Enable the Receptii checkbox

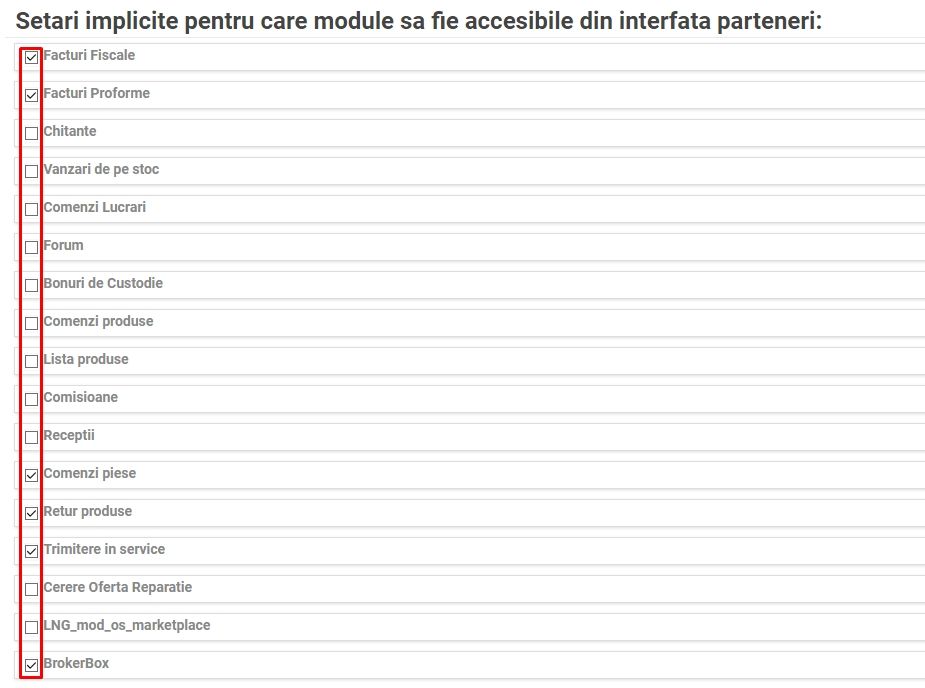coord(31,437)
